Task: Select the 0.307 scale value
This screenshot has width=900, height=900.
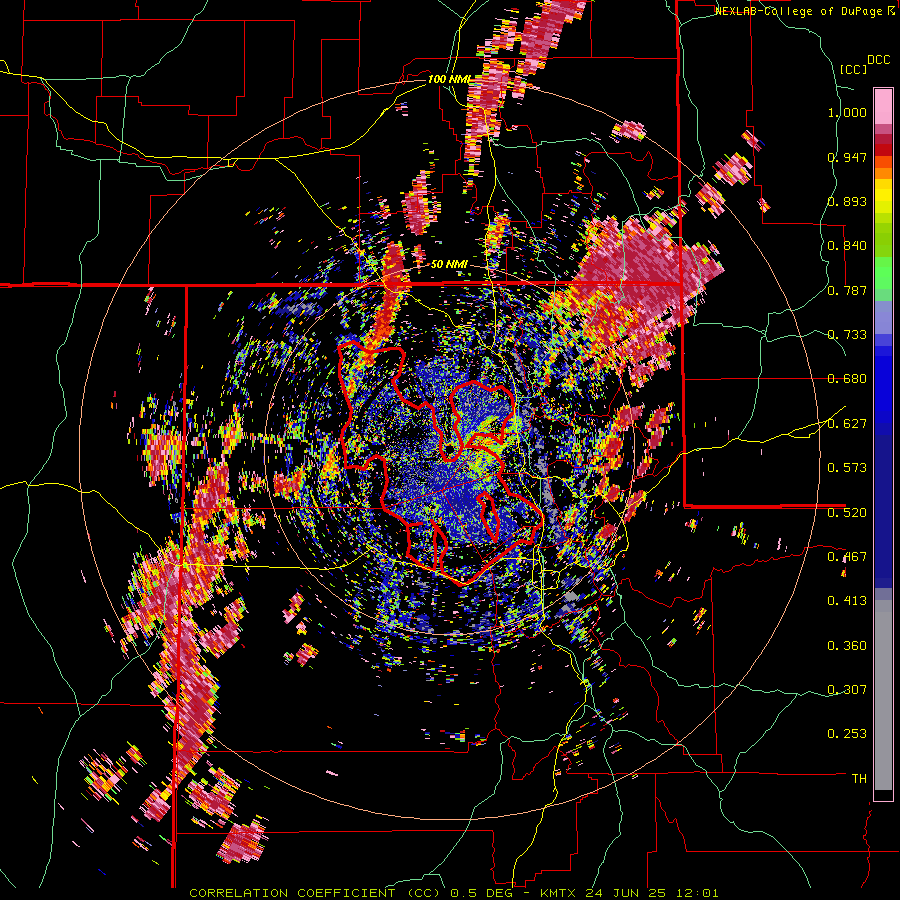Action: pyautogui.click(x=847, y=690)
